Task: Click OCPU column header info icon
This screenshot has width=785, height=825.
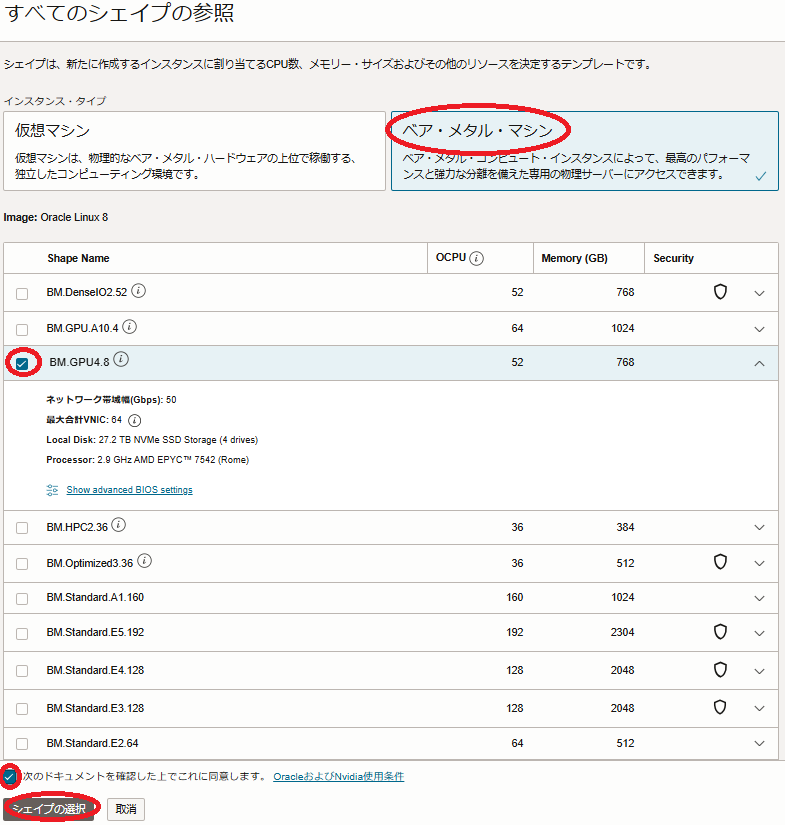Action: [x=477, y=258]
